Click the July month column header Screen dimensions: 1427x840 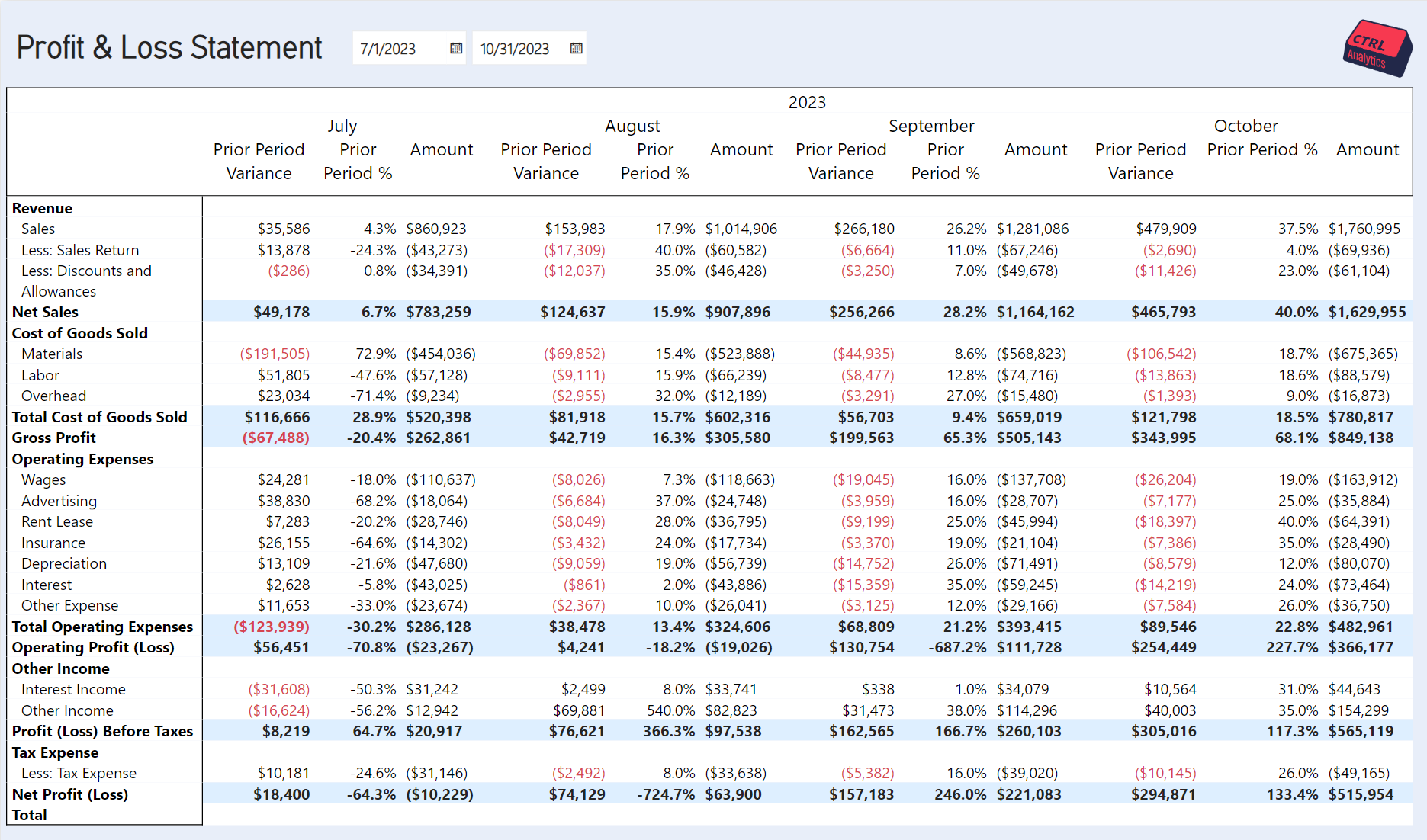click(x=342, y=126)
